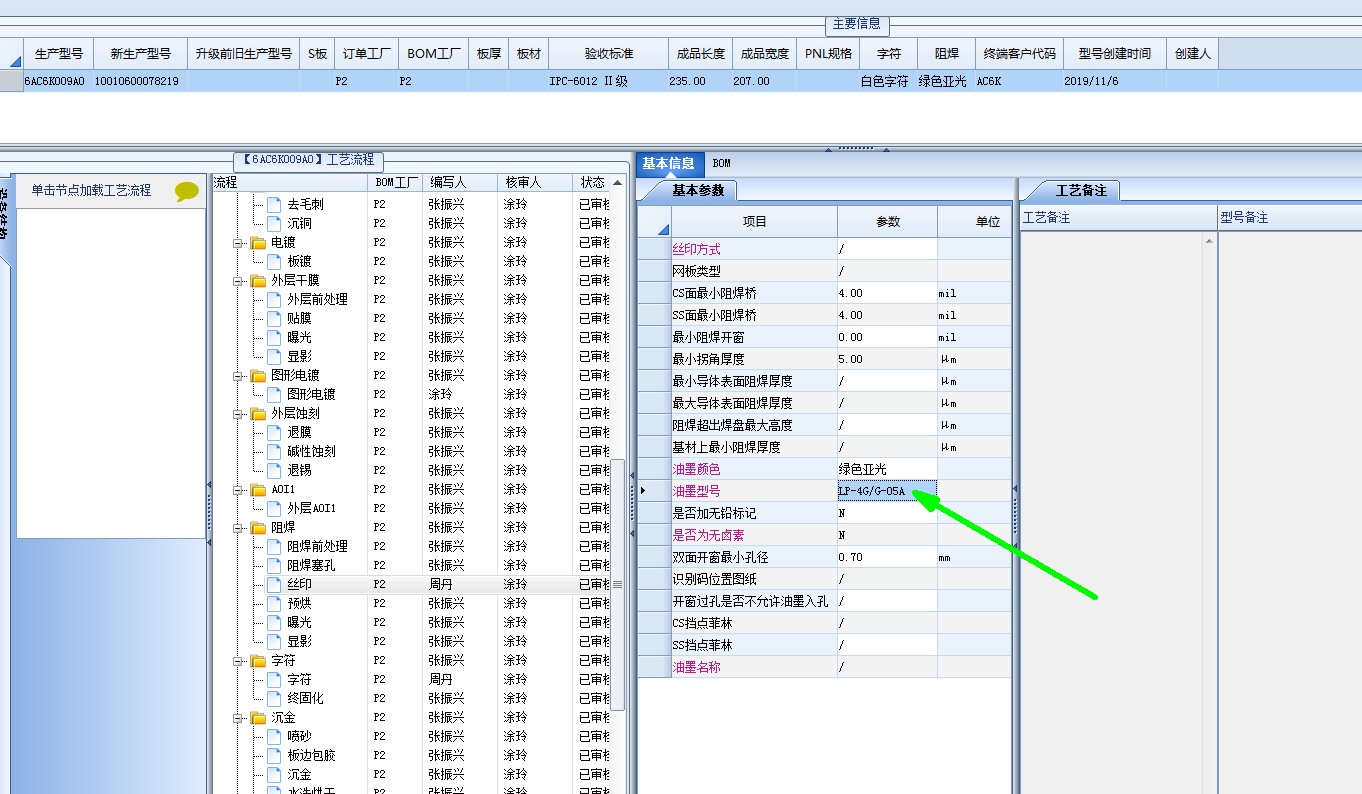This screenshot has height=794, width=1362.
Task: Click the tree scrollbar up arrow
Action: 617,183
